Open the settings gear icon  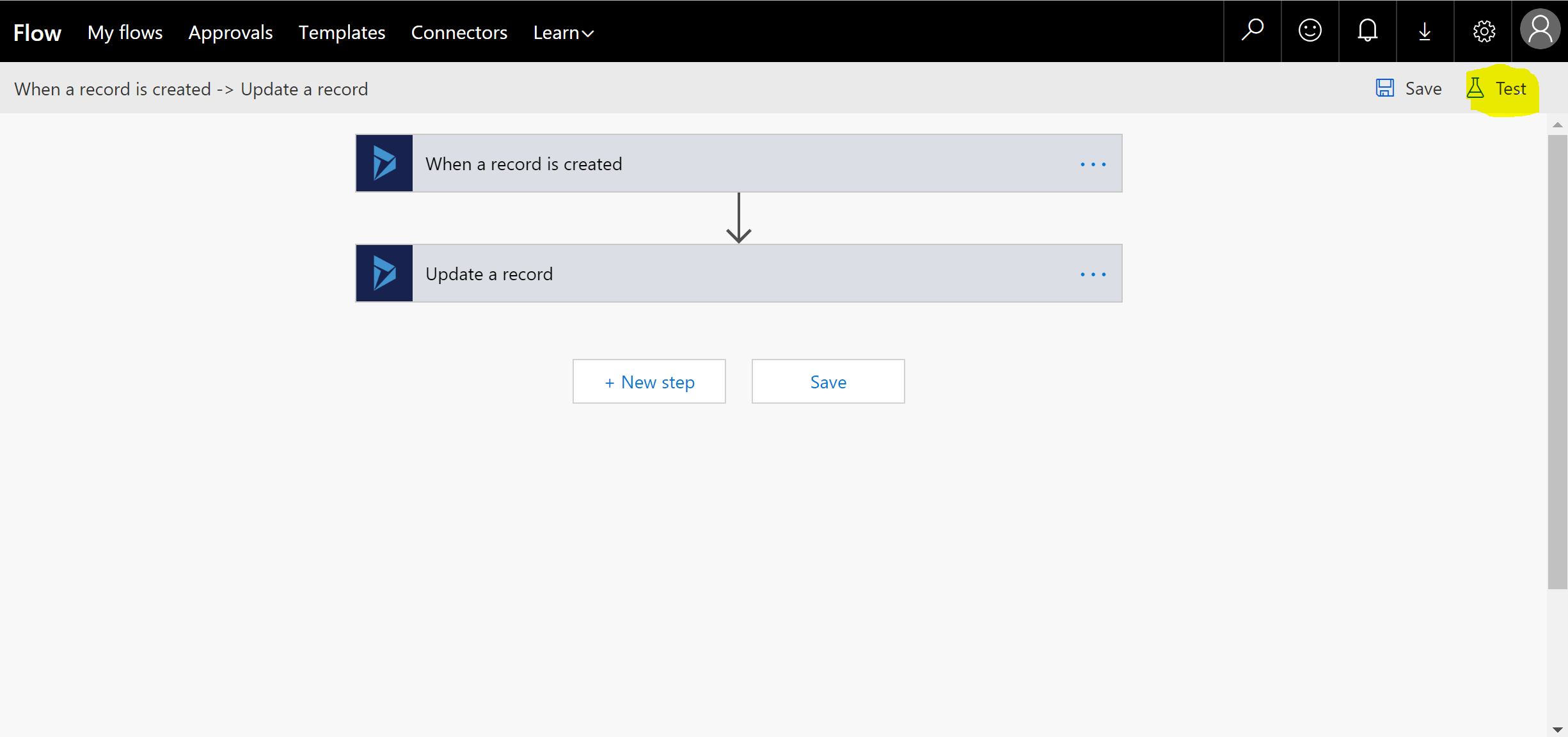tap(1483, 31)
